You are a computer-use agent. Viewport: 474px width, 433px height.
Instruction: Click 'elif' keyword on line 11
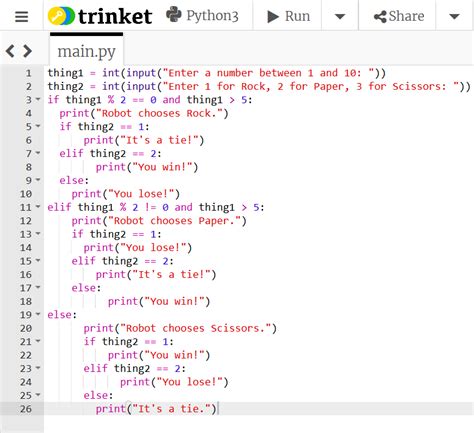pyautogui.click(x=59, y=207)
